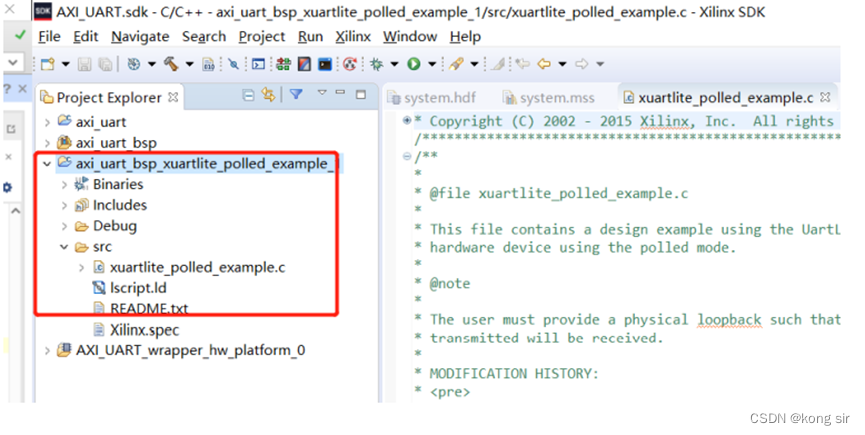
Task: Expand AXI_UART_wrapper_hw_platform_0 node
Action: point(47,351)
